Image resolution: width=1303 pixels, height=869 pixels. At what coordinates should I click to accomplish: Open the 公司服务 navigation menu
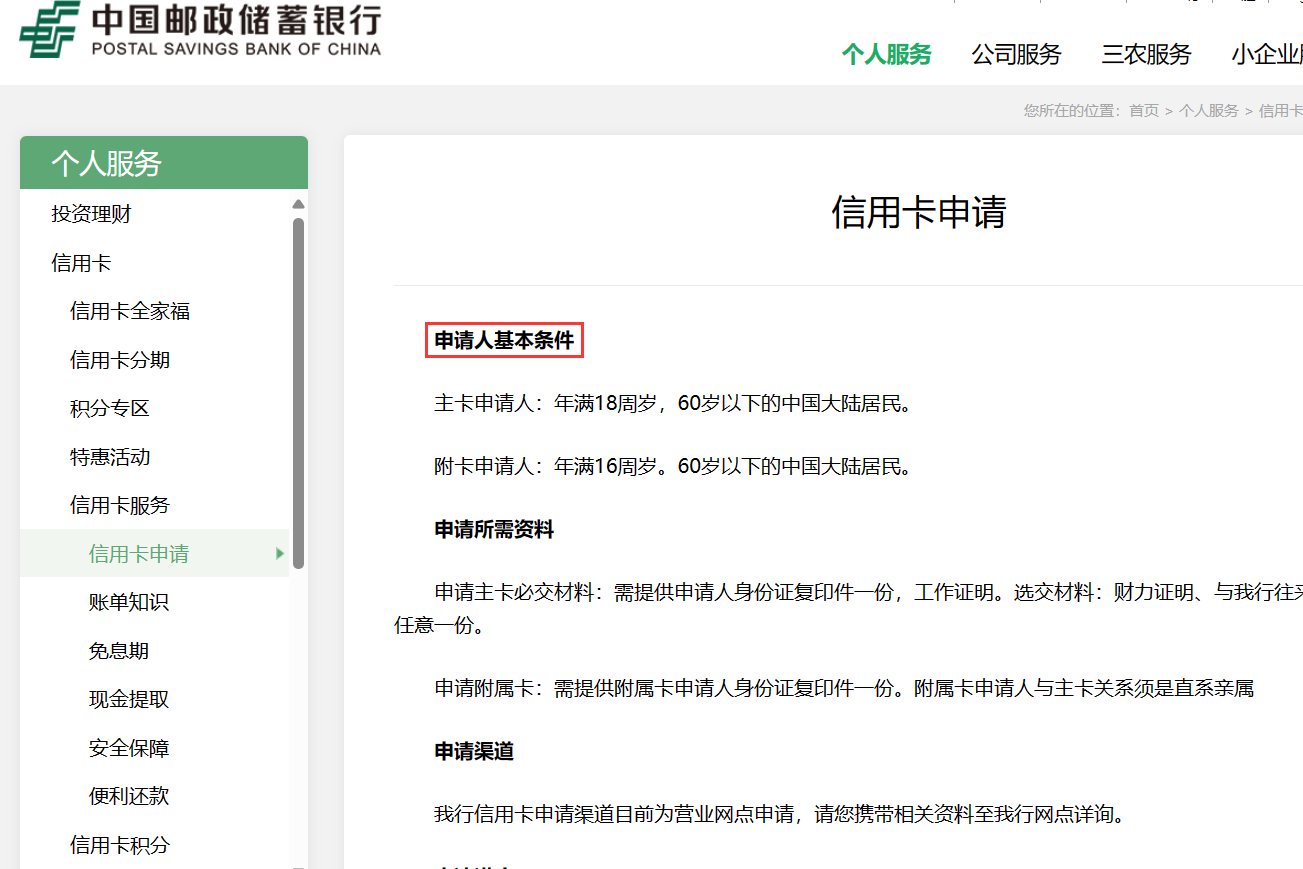pyautogui.click(x=1015, y=55)
